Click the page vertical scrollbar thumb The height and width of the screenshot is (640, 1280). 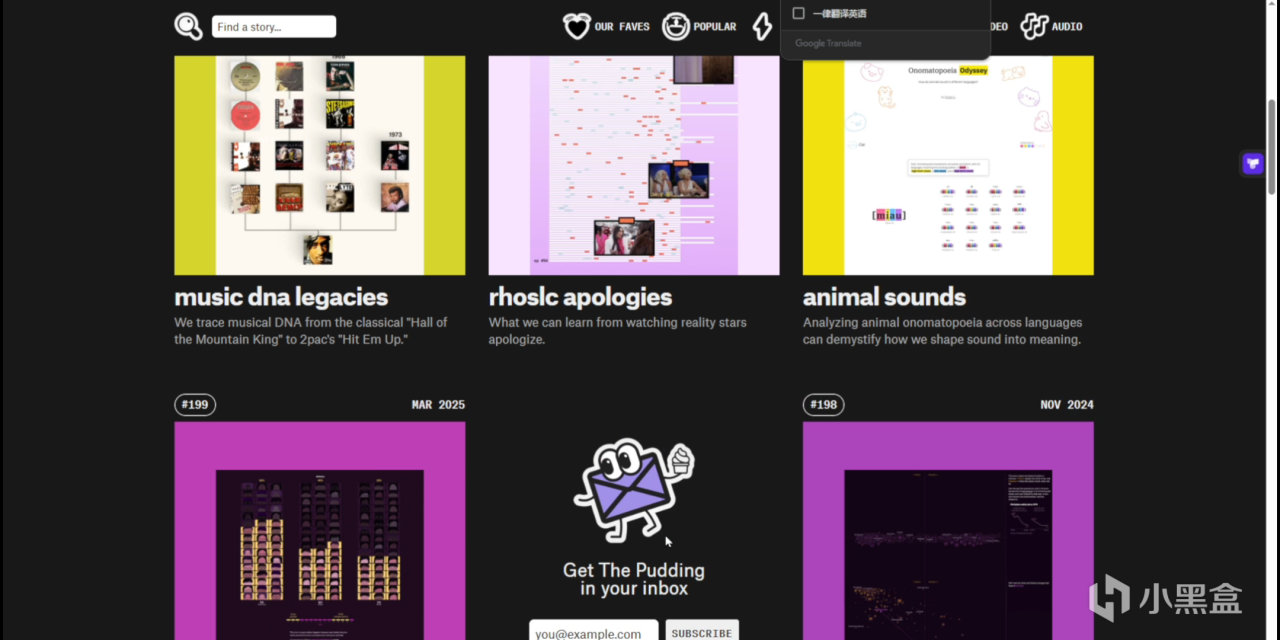click(x=1272, y=147)
